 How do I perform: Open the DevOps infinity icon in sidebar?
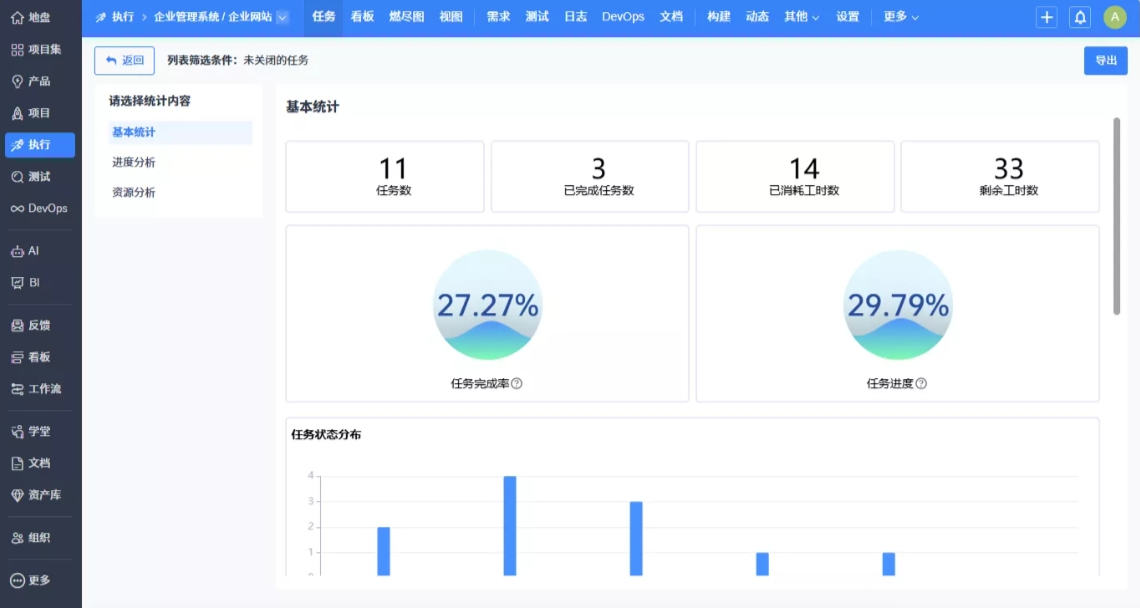point(17,209)
